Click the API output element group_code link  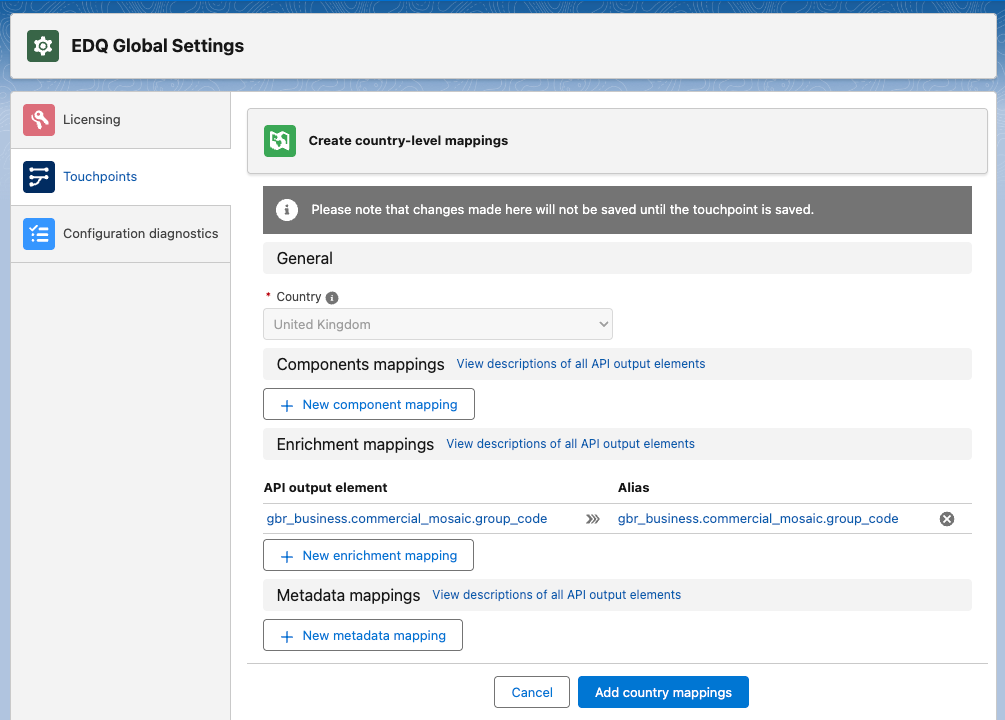click(x=406, y=518)
